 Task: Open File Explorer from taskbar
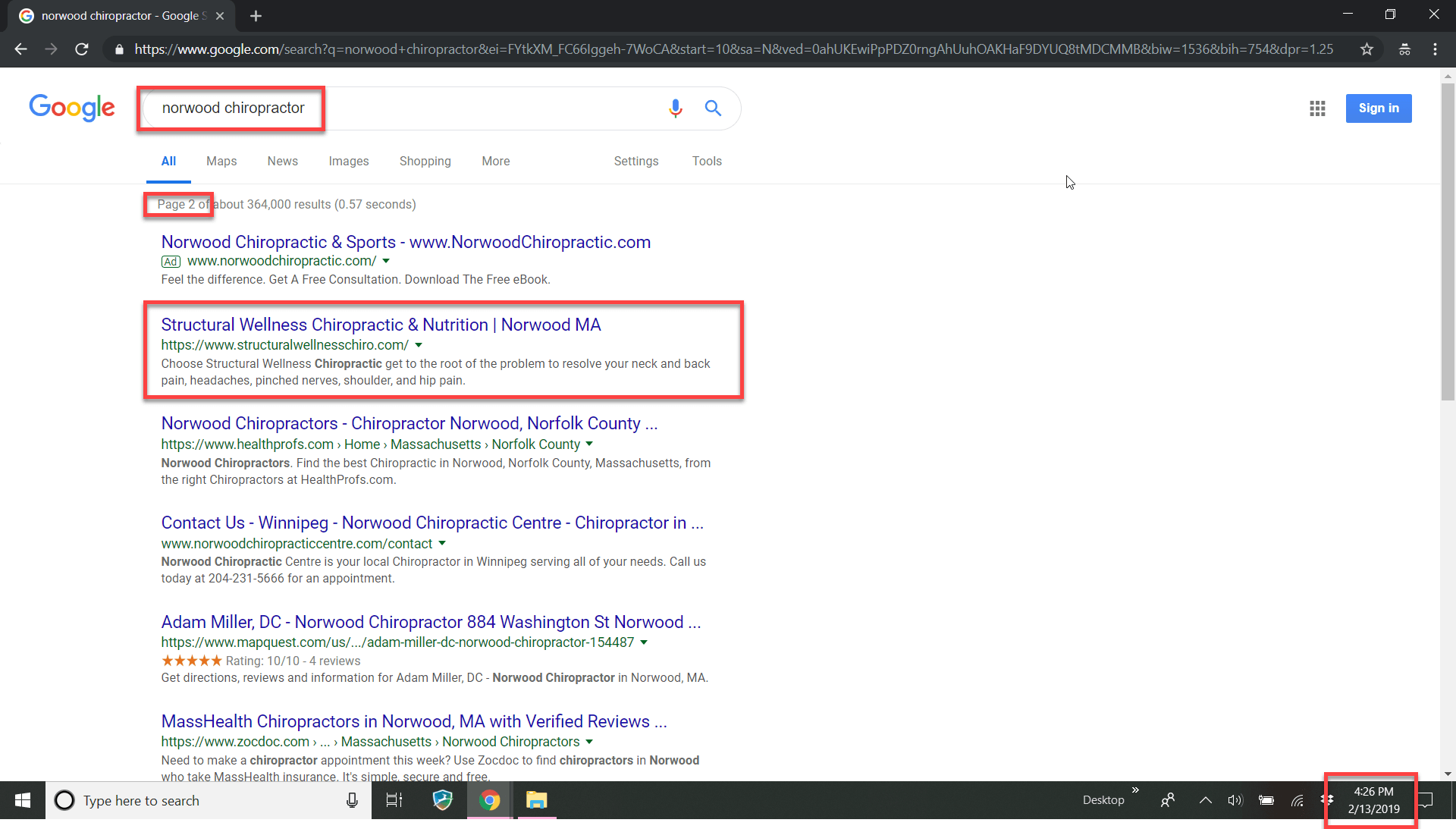537,800
